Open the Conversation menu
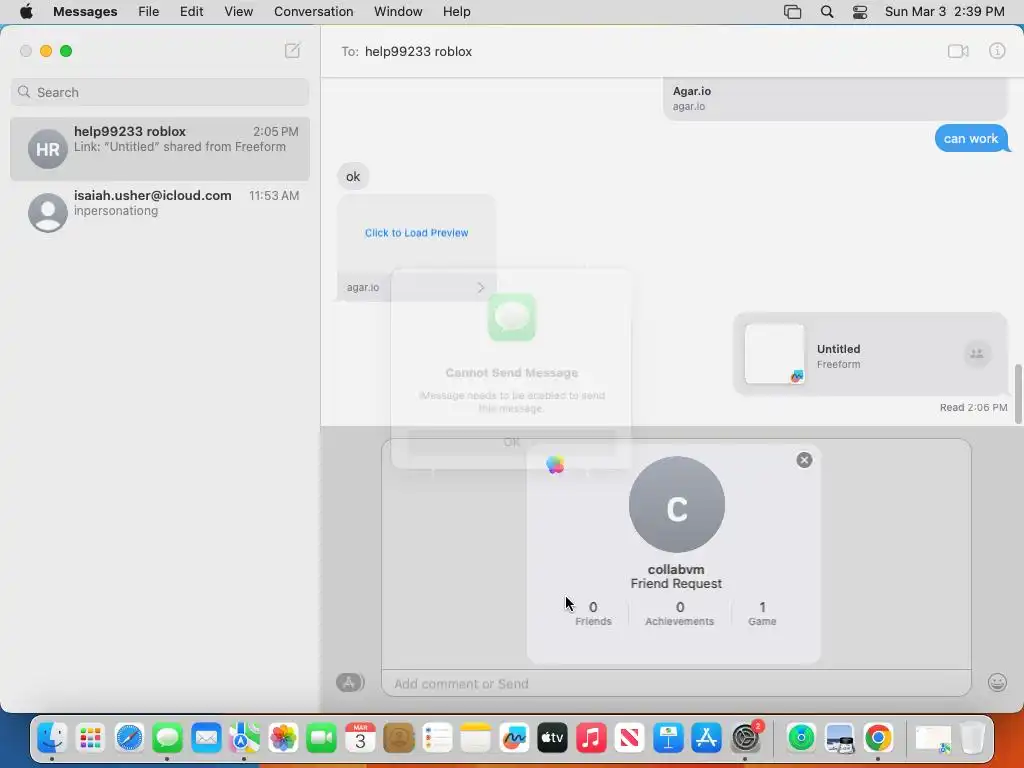The image size is (1024, 768). click(313, 12)
